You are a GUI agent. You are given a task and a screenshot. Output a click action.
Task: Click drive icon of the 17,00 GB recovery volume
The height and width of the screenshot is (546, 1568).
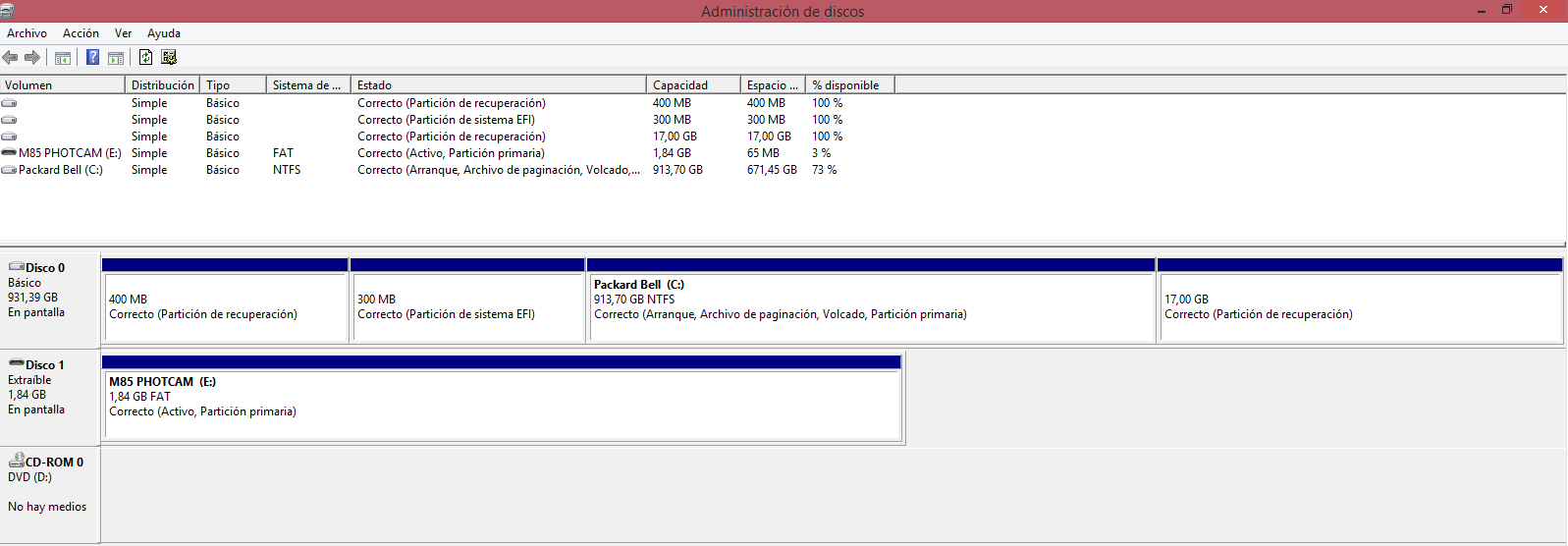coord(9,136)
